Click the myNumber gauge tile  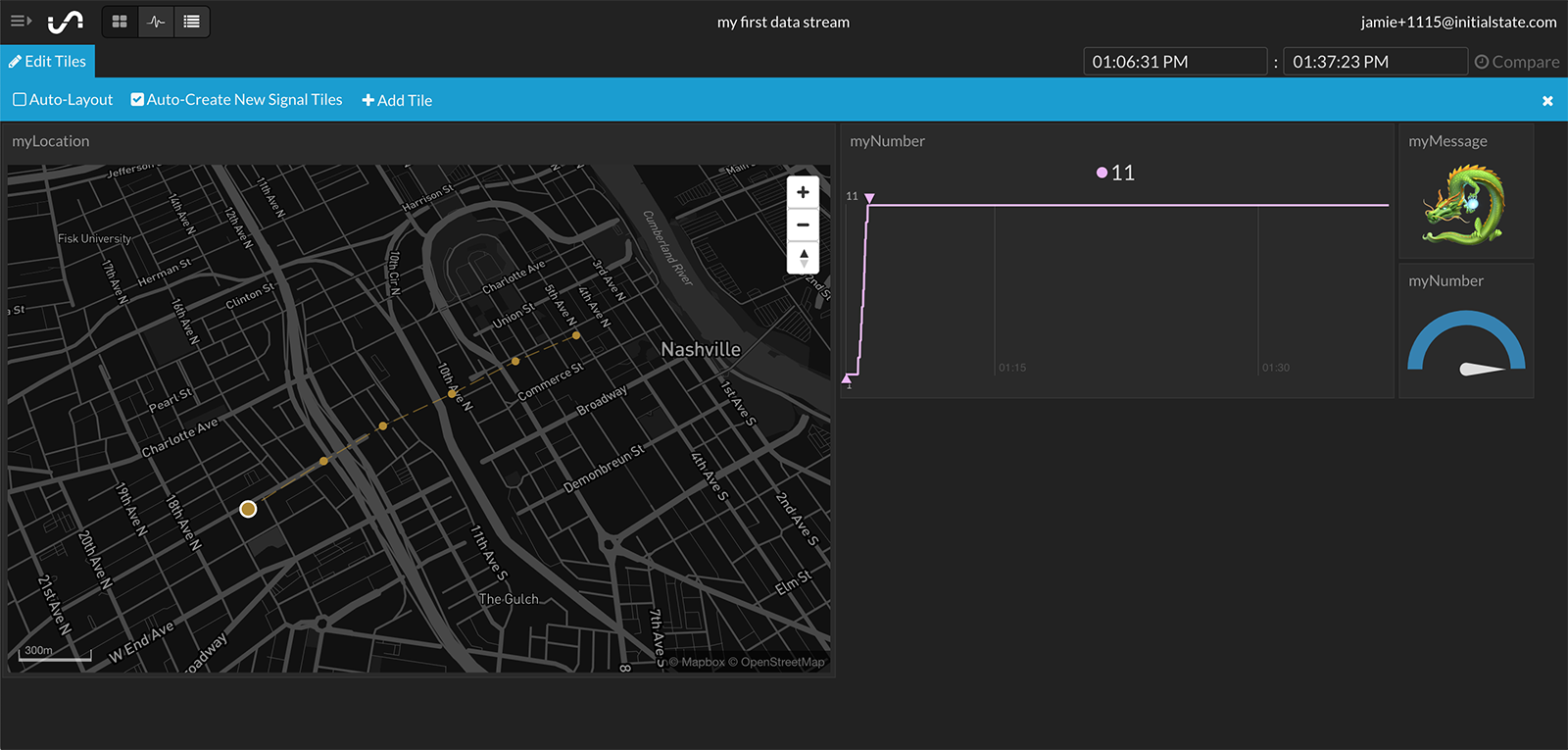click(x=1466, y=343)
